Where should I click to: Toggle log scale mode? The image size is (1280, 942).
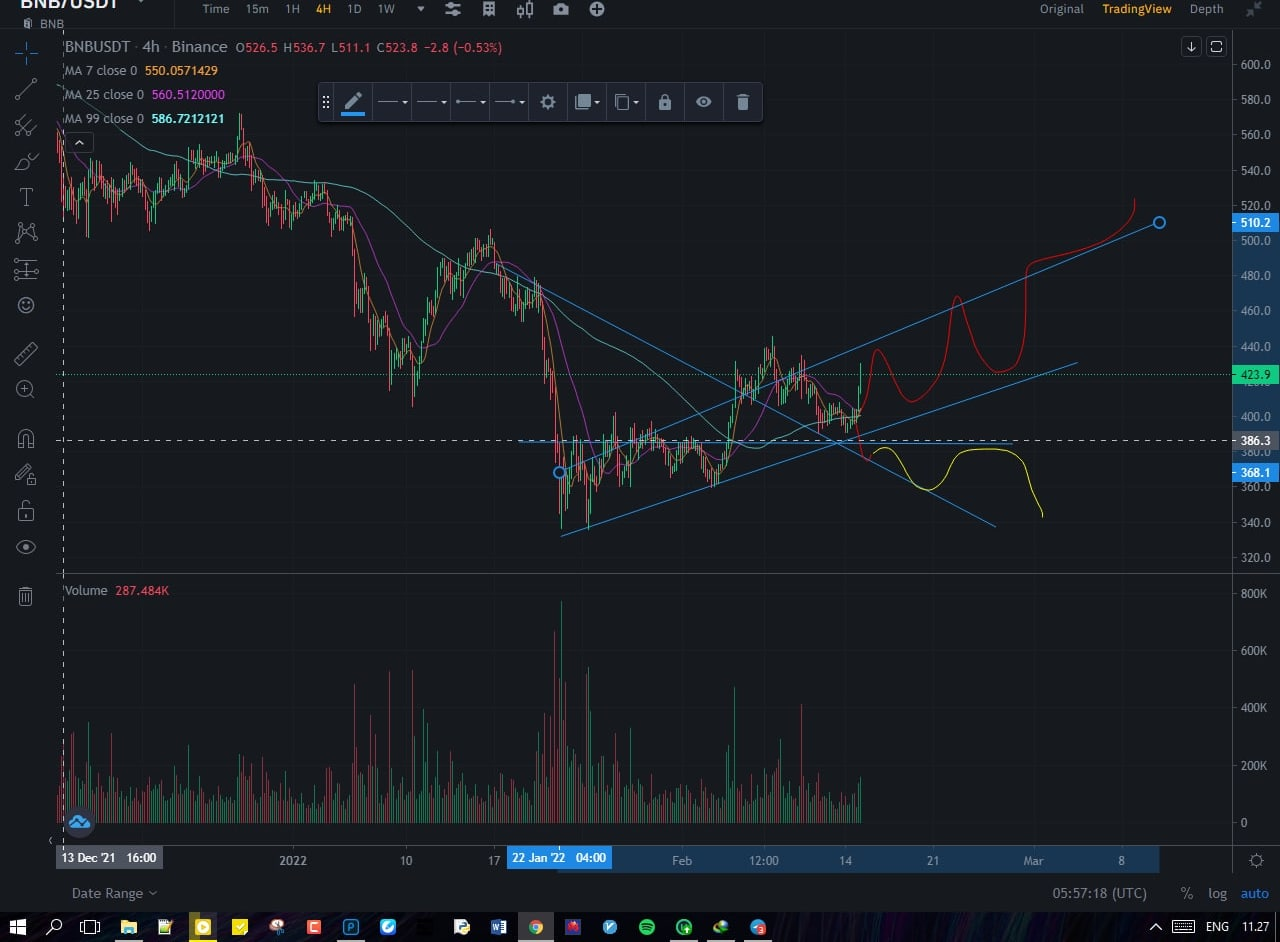tap(1217, 893)
